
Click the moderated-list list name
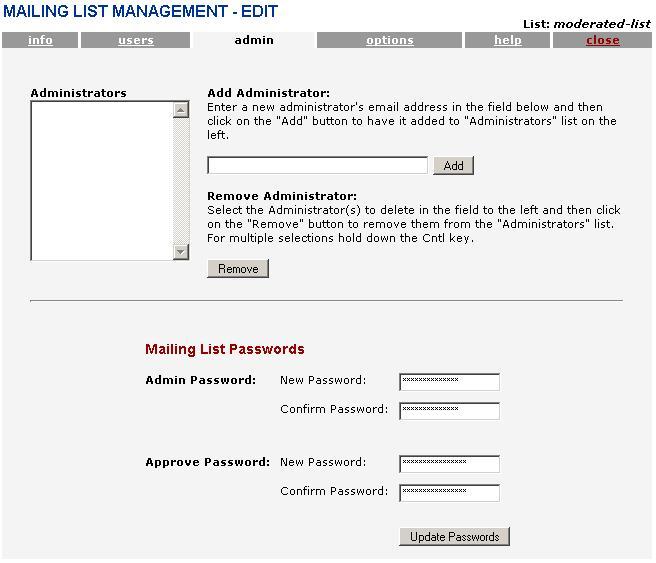click(x=602, y=24)
